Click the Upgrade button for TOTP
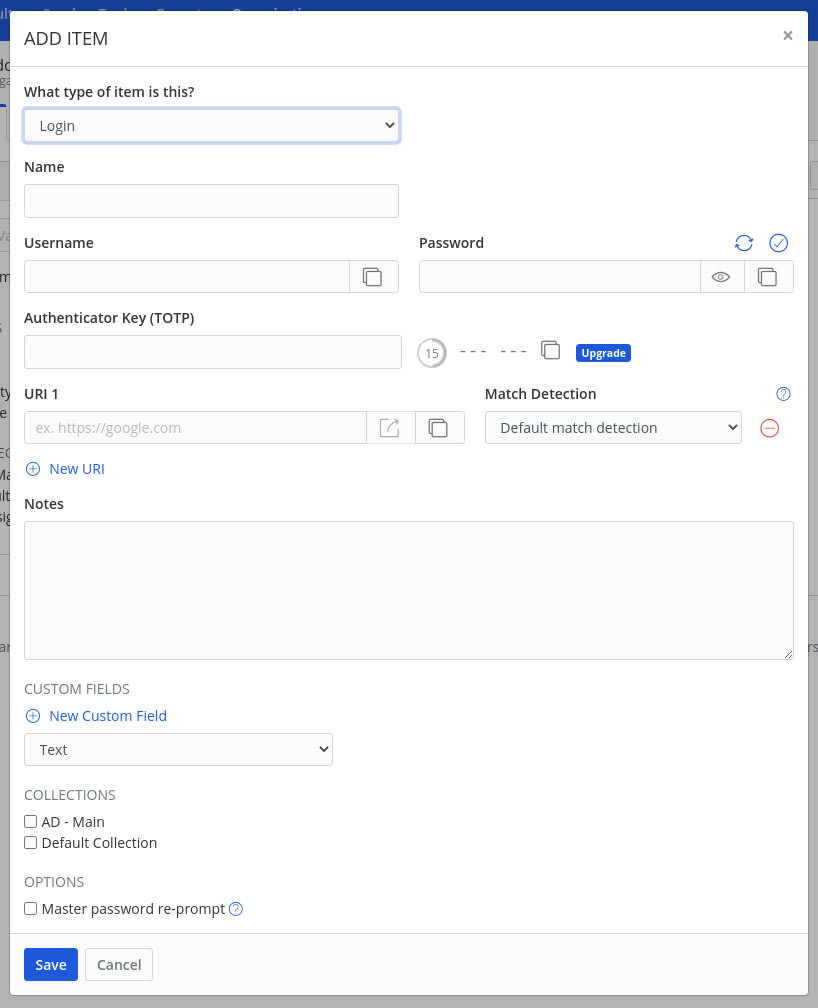This screenshot has height=1008, width=818. [603, 352]
